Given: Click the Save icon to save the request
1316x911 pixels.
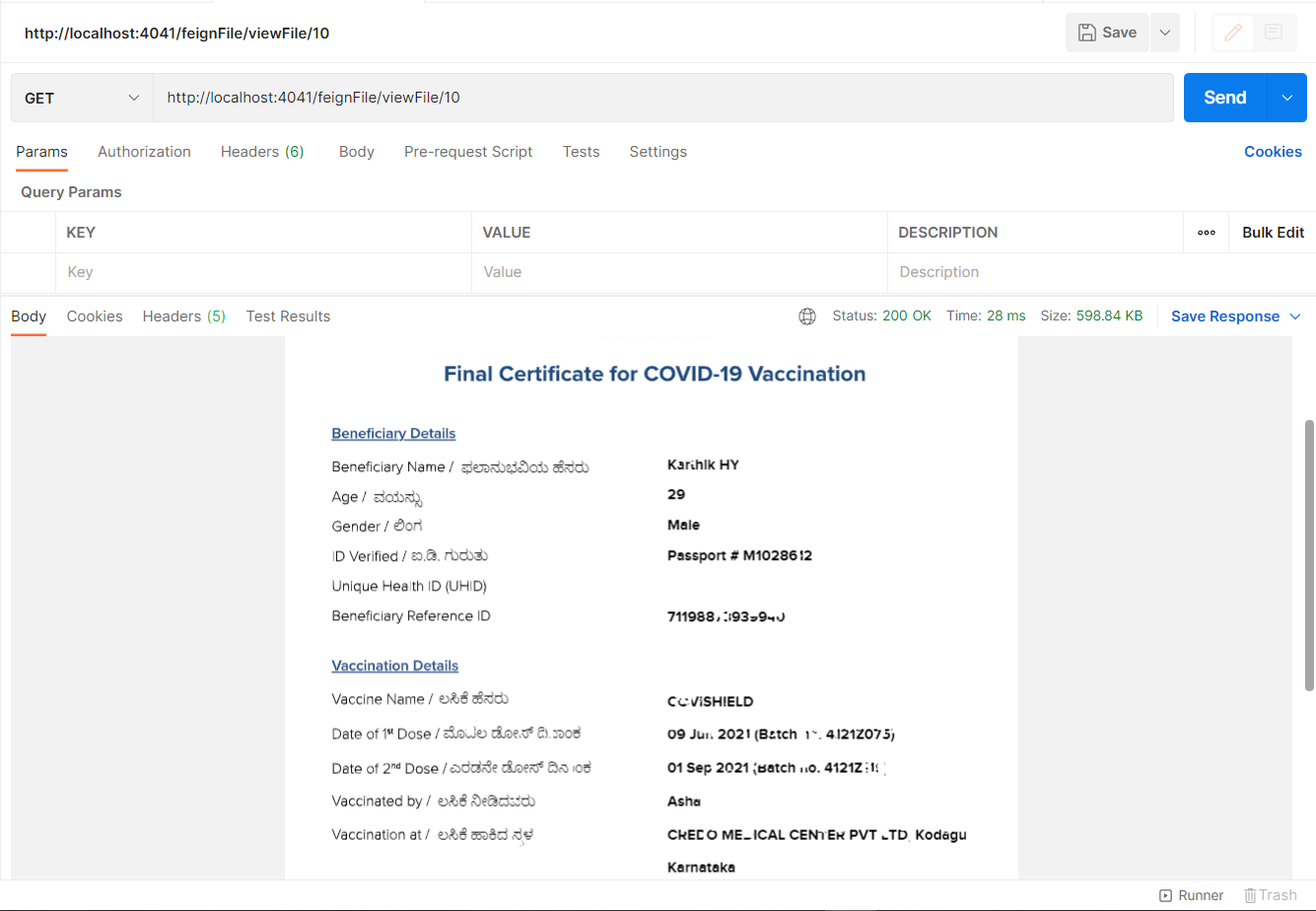Looking at the screenshot, I should [1106, 32].
